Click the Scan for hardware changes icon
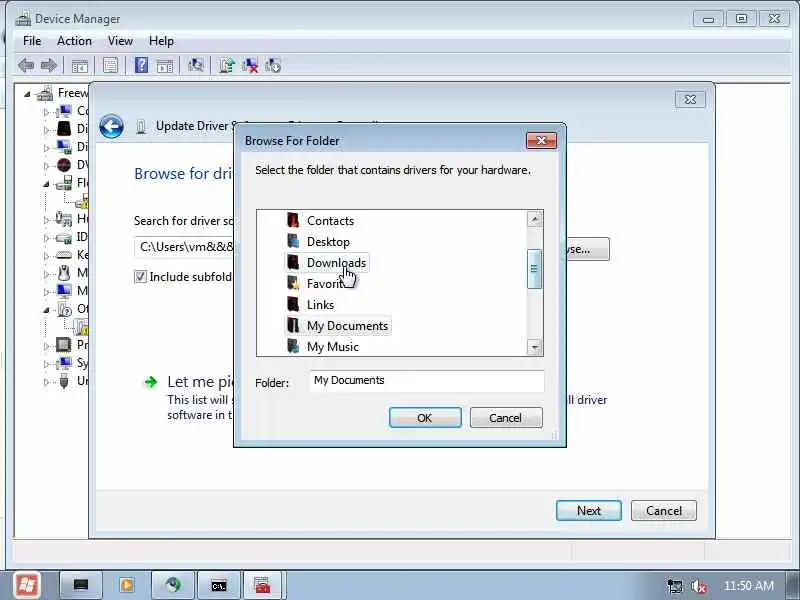Screen dimensions: 800x600 click(x=195, y=65)
